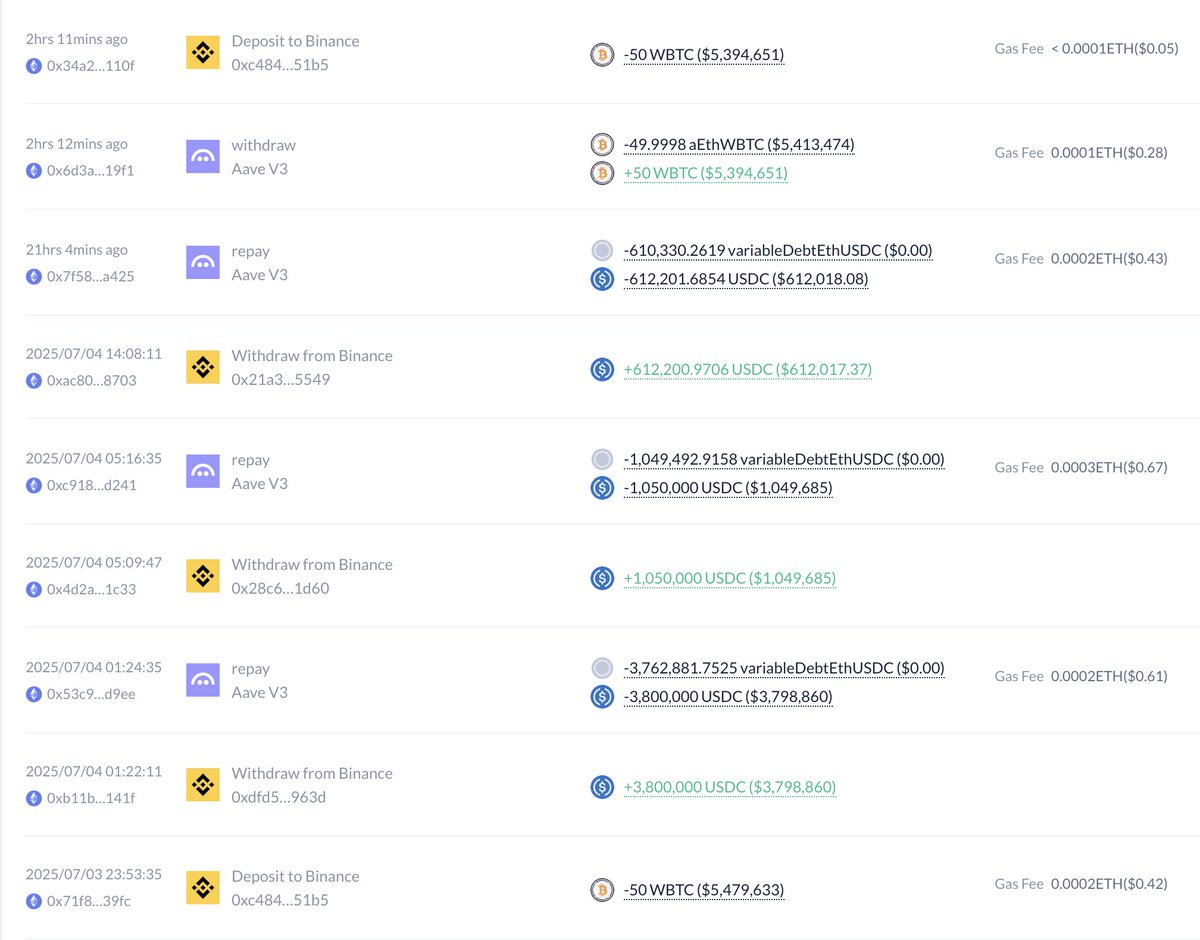The image size is (1200, 940).
Task: Click Aave icon in the withdraw row
Action: pyautogui.click(x=203, y=157)
